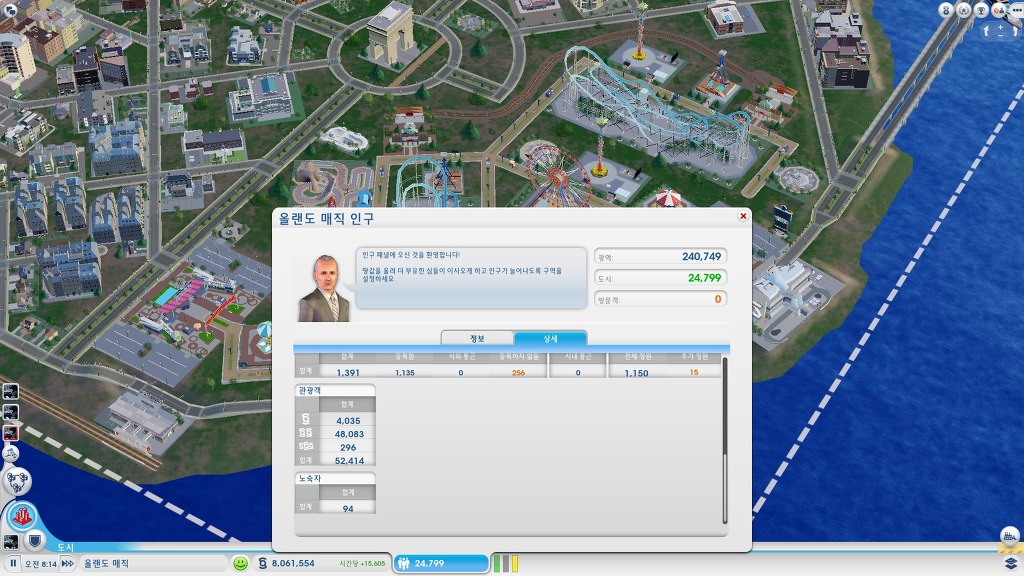Click the achievements medal icon
The height and width of the screenshot is (576, 1024).
(x=946, y=10)
